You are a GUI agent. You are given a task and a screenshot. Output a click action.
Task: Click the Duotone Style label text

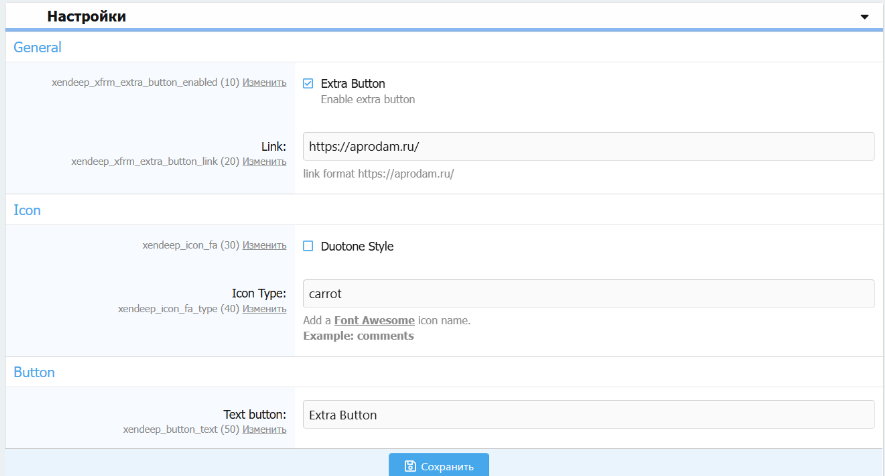click(357, 246)
